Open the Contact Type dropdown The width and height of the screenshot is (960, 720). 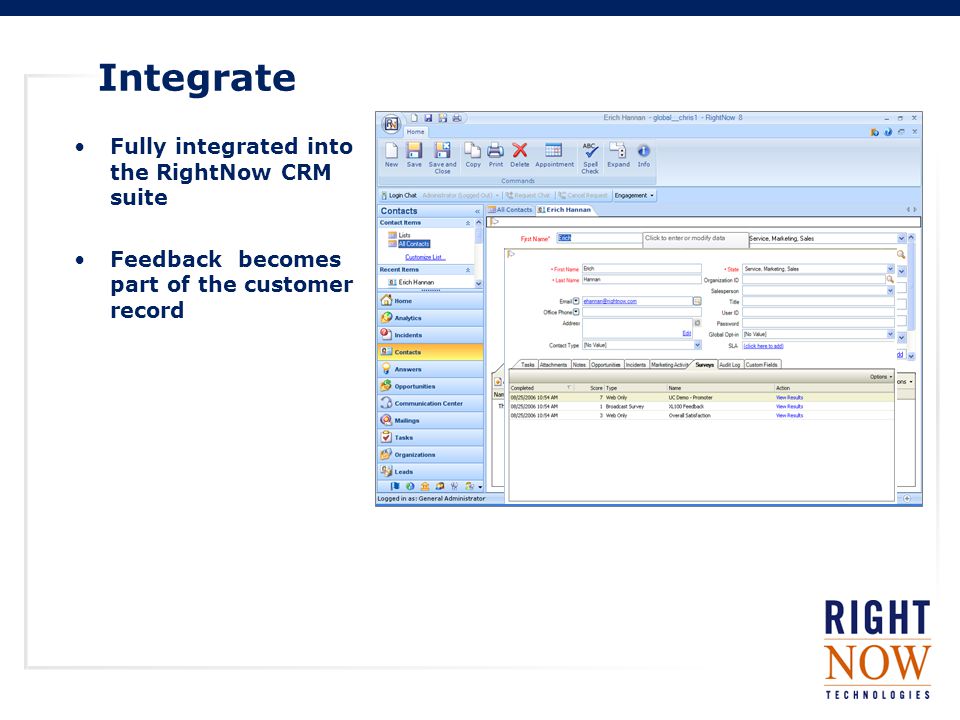click(x=697, y=345)
